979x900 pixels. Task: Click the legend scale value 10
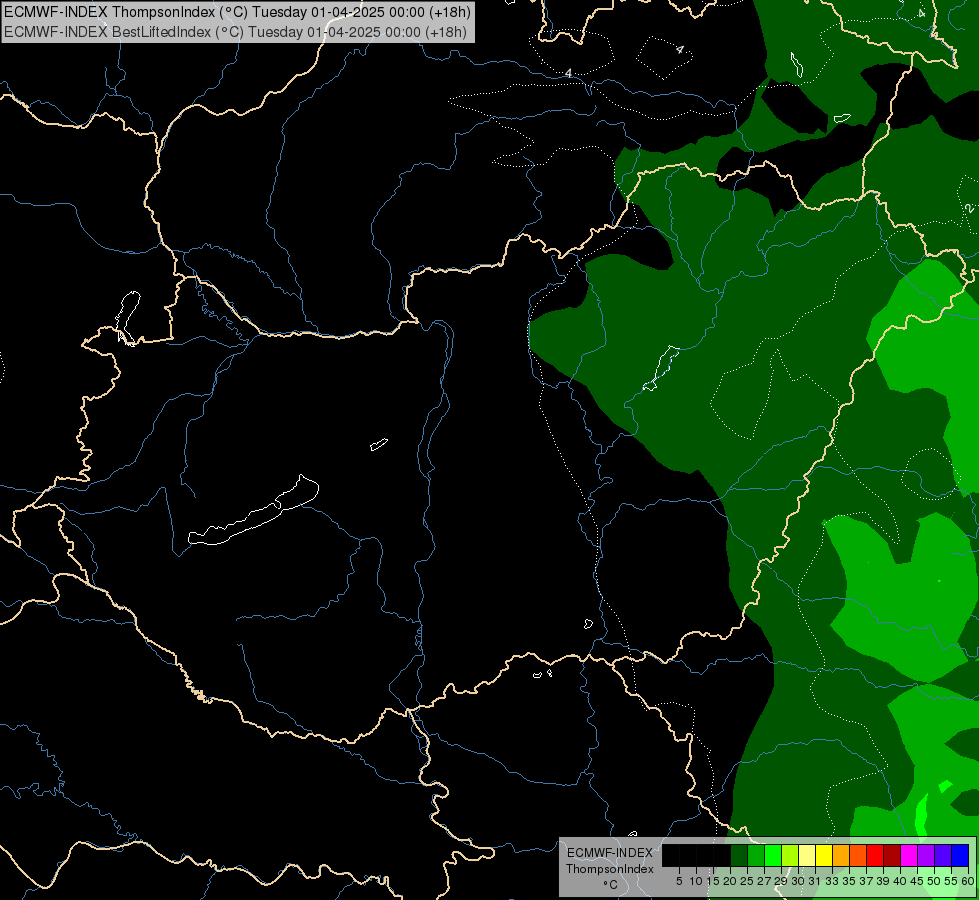[696, 881]
